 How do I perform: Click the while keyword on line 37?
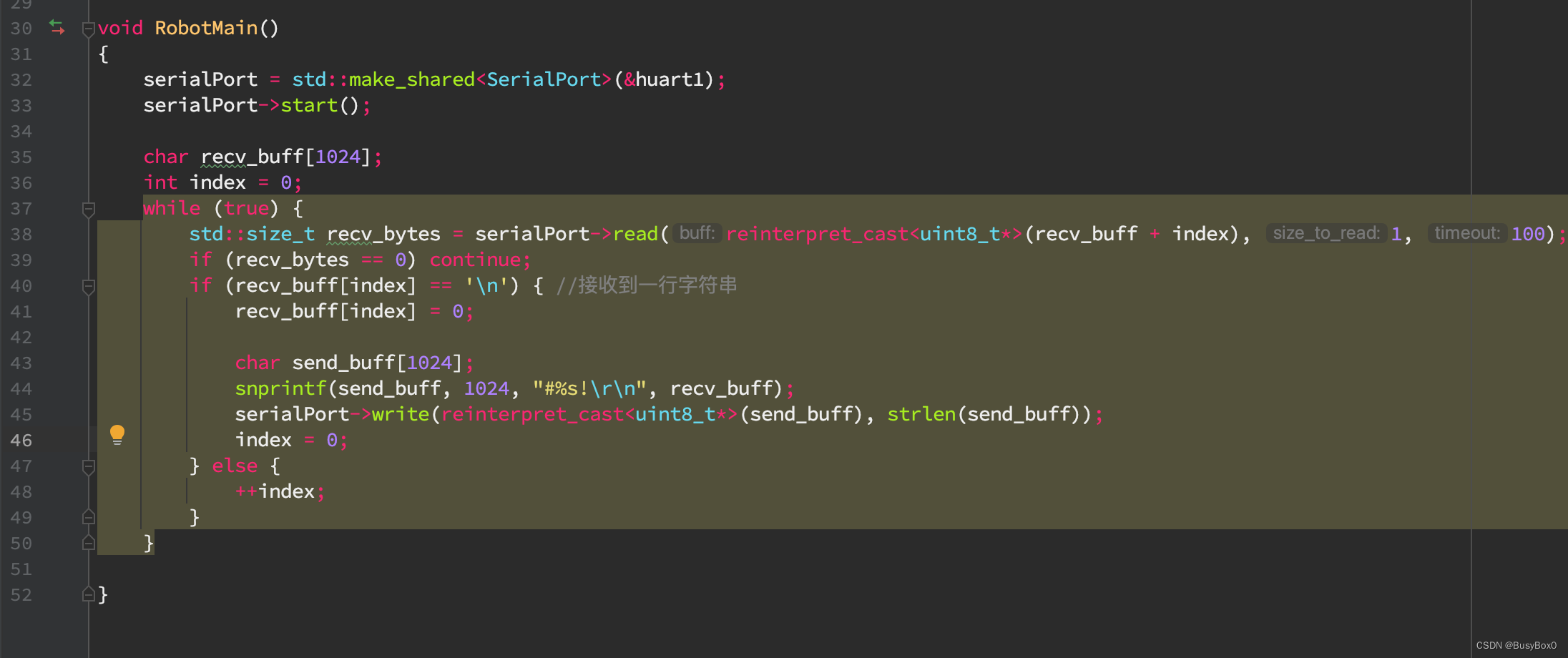[172, 208]
